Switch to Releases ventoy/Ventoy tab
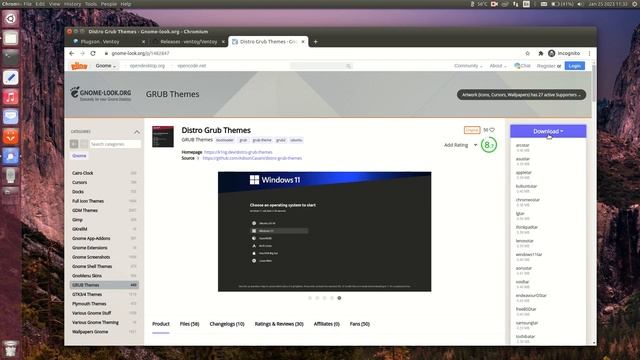 (x=189, y=42)
